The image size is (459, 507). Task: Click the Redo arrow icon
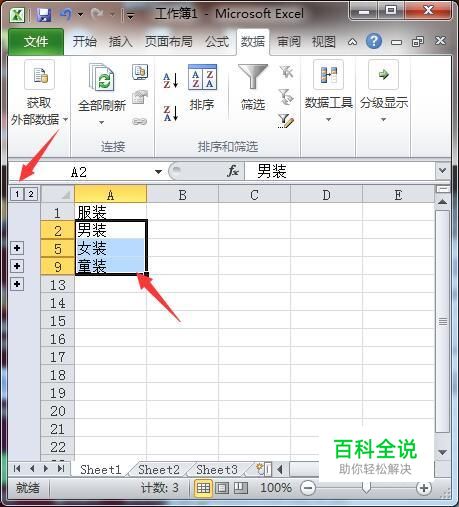click(97, 14)
